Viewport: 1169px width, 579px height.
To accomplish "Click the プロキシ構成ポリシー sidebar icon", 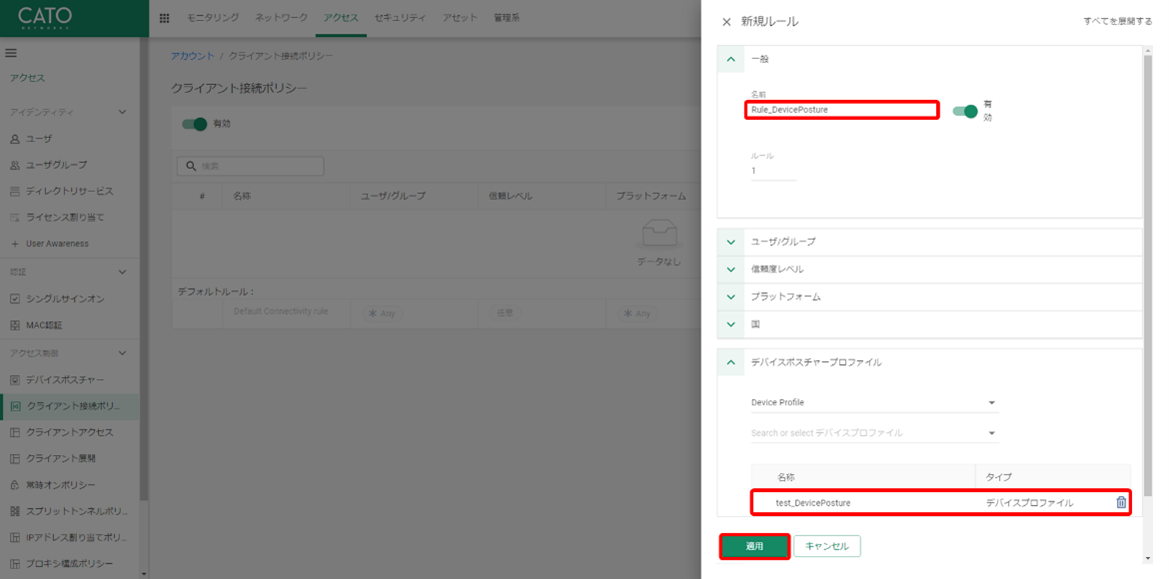I will (15, 563).
